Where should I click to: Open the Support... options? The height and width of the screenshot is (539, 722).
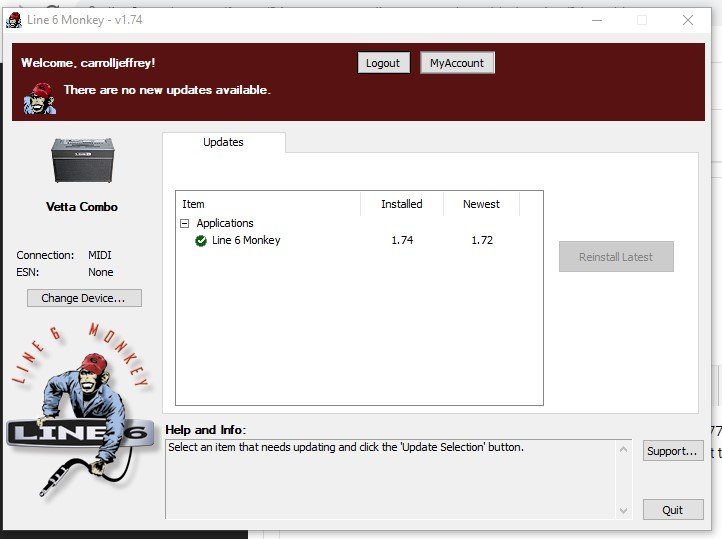pyautogui.click(x=672, y=451)
